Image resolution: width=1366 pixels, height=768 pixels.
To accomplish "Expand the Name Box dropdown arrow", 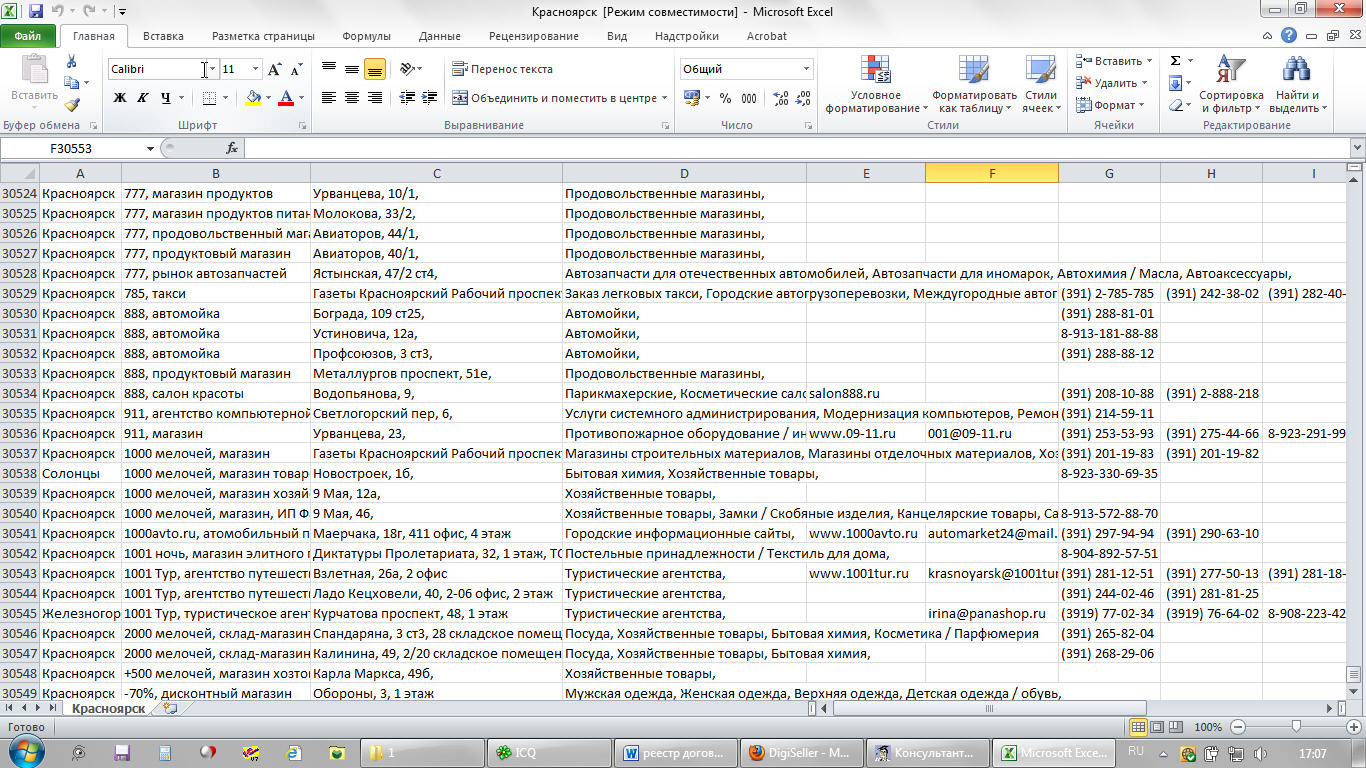I will coord(150,148).
